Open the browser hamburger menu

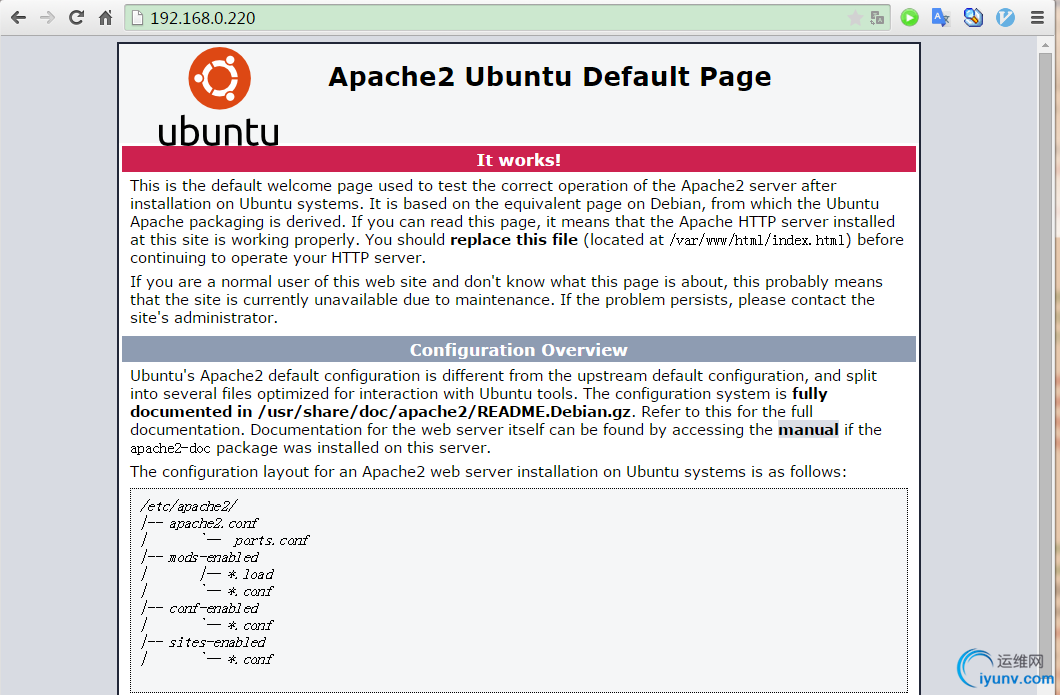[x=1038, y=18]
